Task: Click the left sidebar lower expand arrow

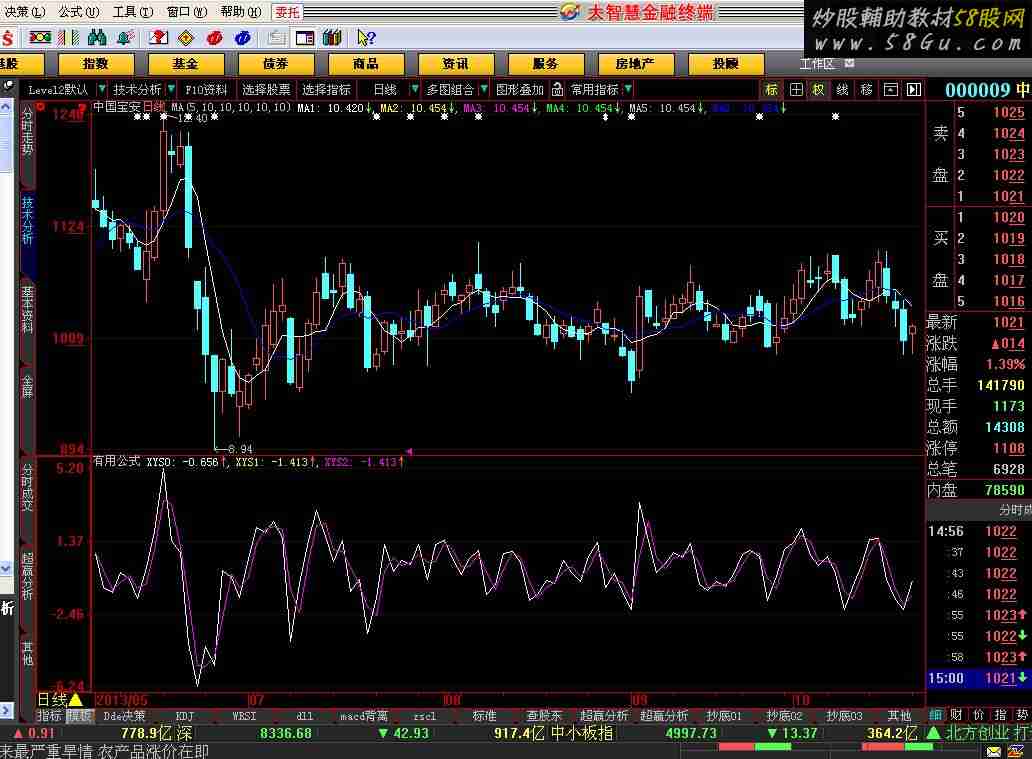Action: pos(6,710)
